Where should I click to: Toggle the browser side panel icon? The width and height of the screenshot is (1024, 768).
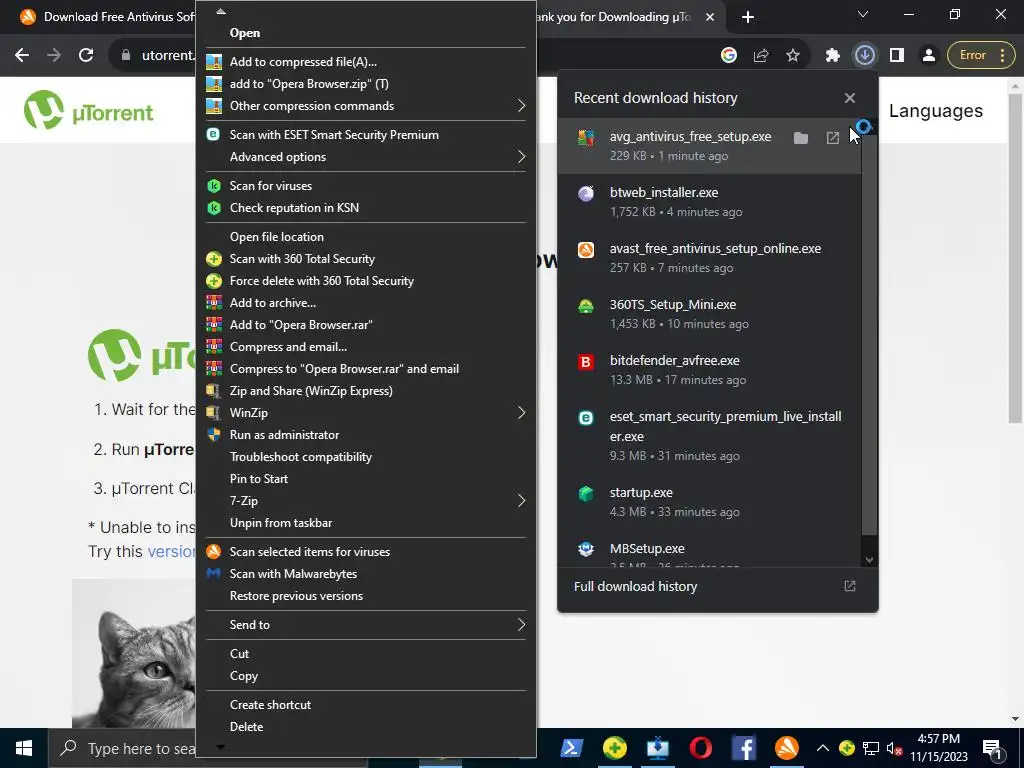click(897, 56)
